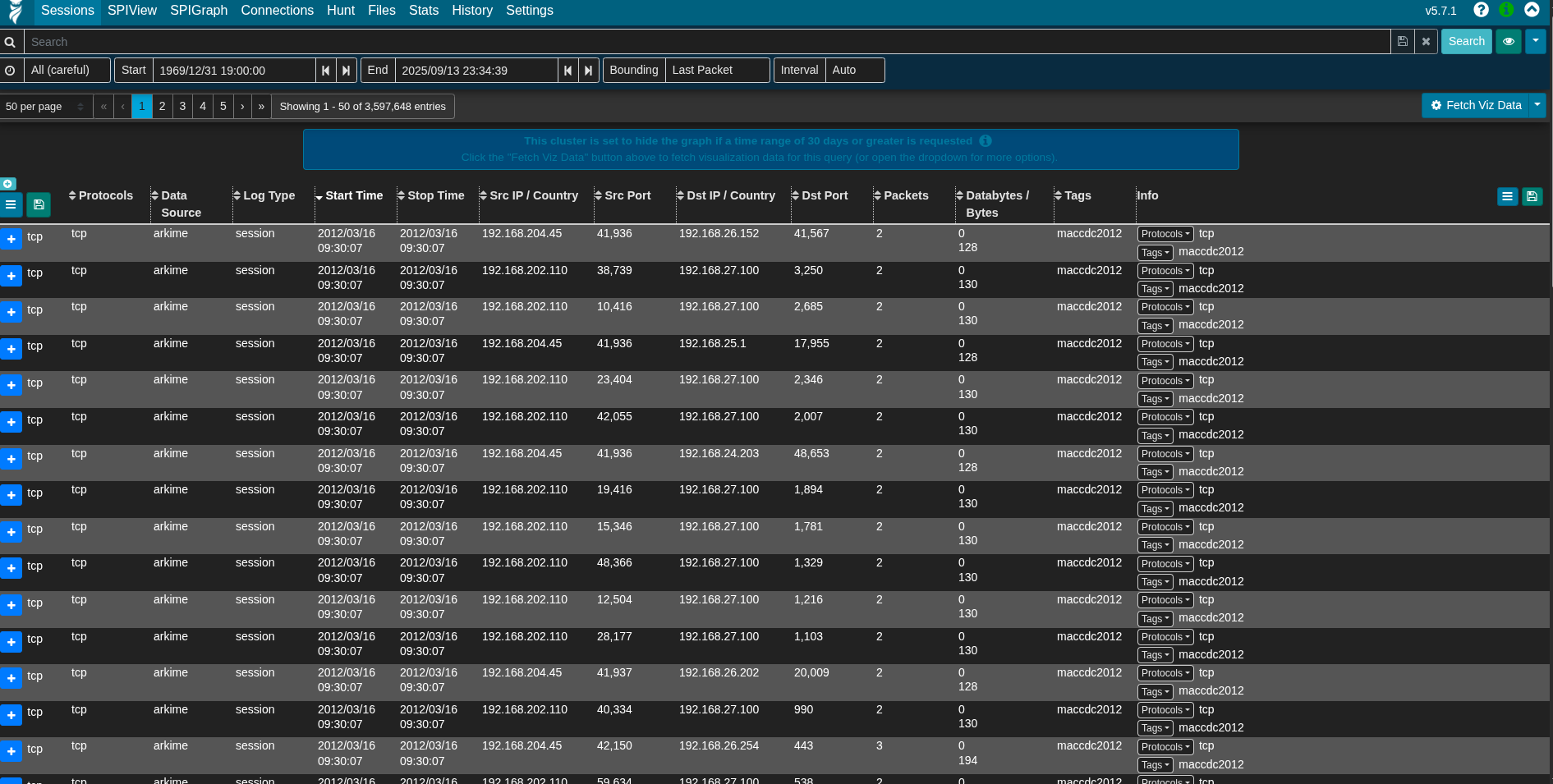Expand session row with destination port 41,567
Viewport: 1553px width, 784px height.
click(11, 239)
